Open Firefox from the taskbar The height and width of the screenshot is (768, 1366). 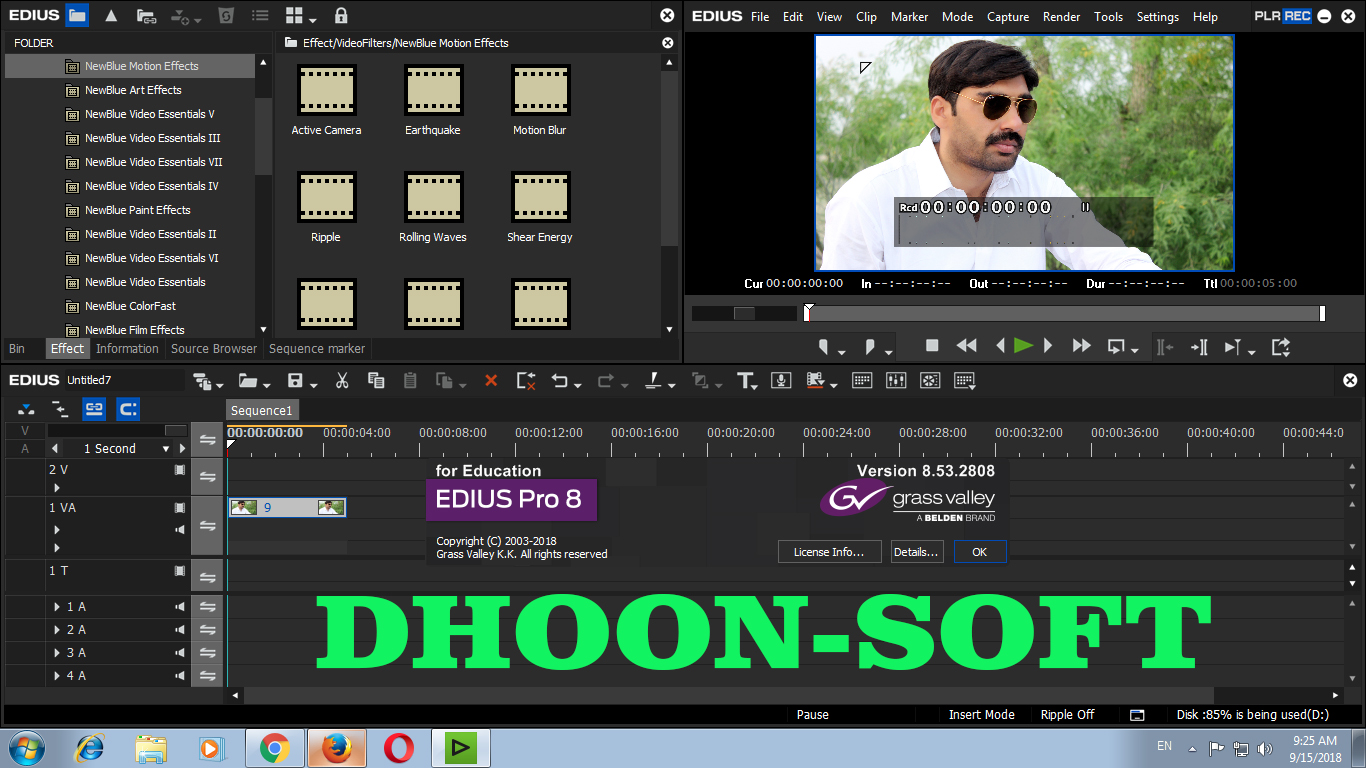coord(335,748)
